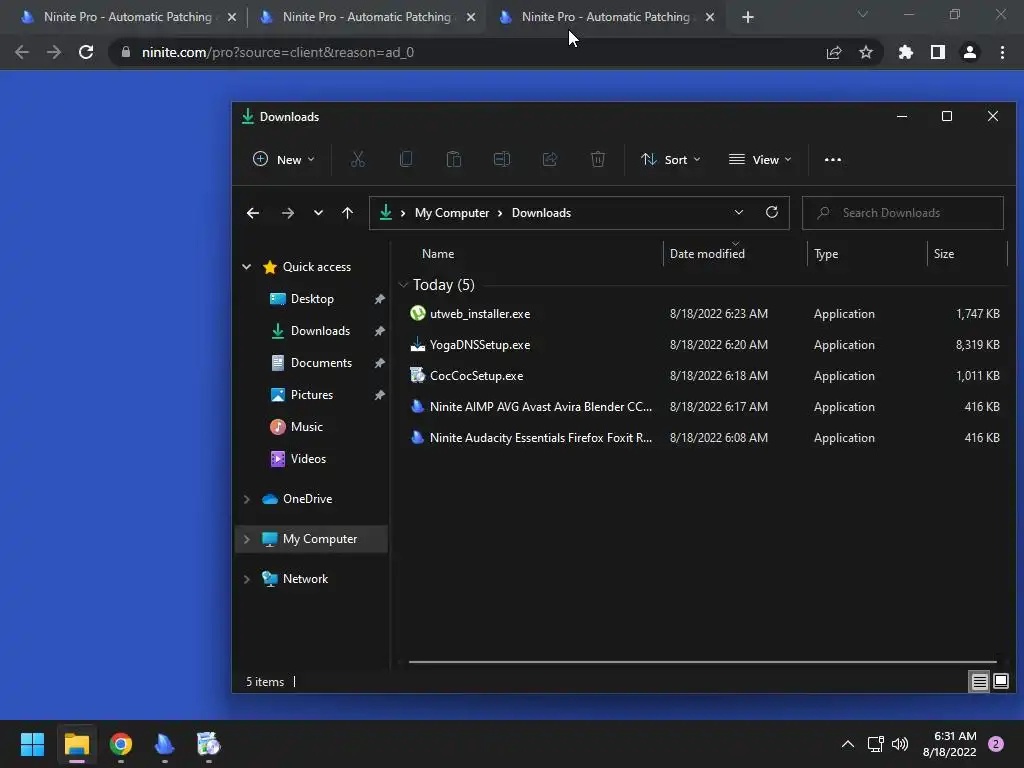Click the Rename icon in Explorer toolbar

(502, 159)
